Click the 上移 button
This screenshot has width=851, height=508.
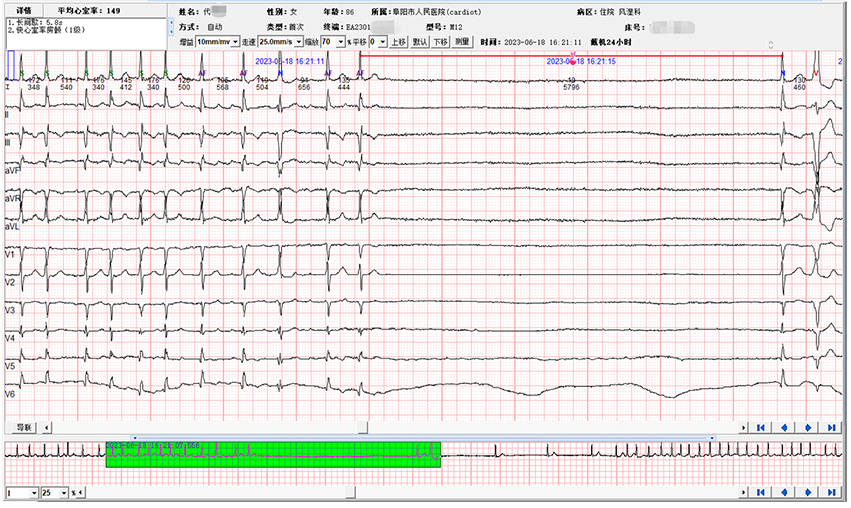[x=398, y=42]
